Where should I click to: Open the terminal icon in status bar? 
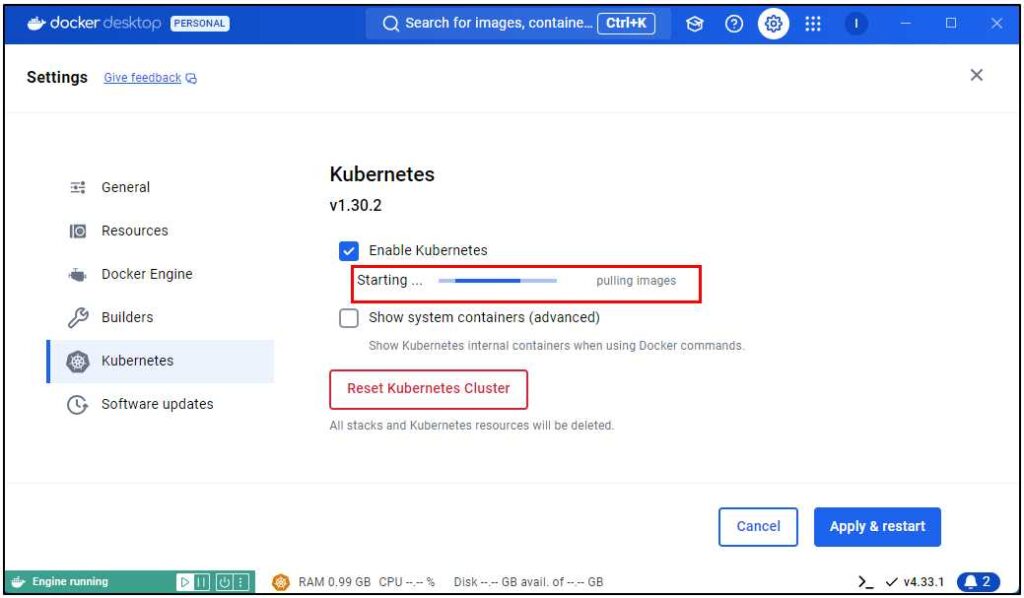click(x=866, y=582)
